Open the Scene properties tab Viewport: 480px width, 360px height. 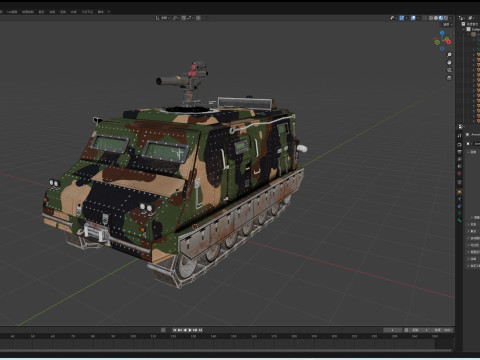460,166
